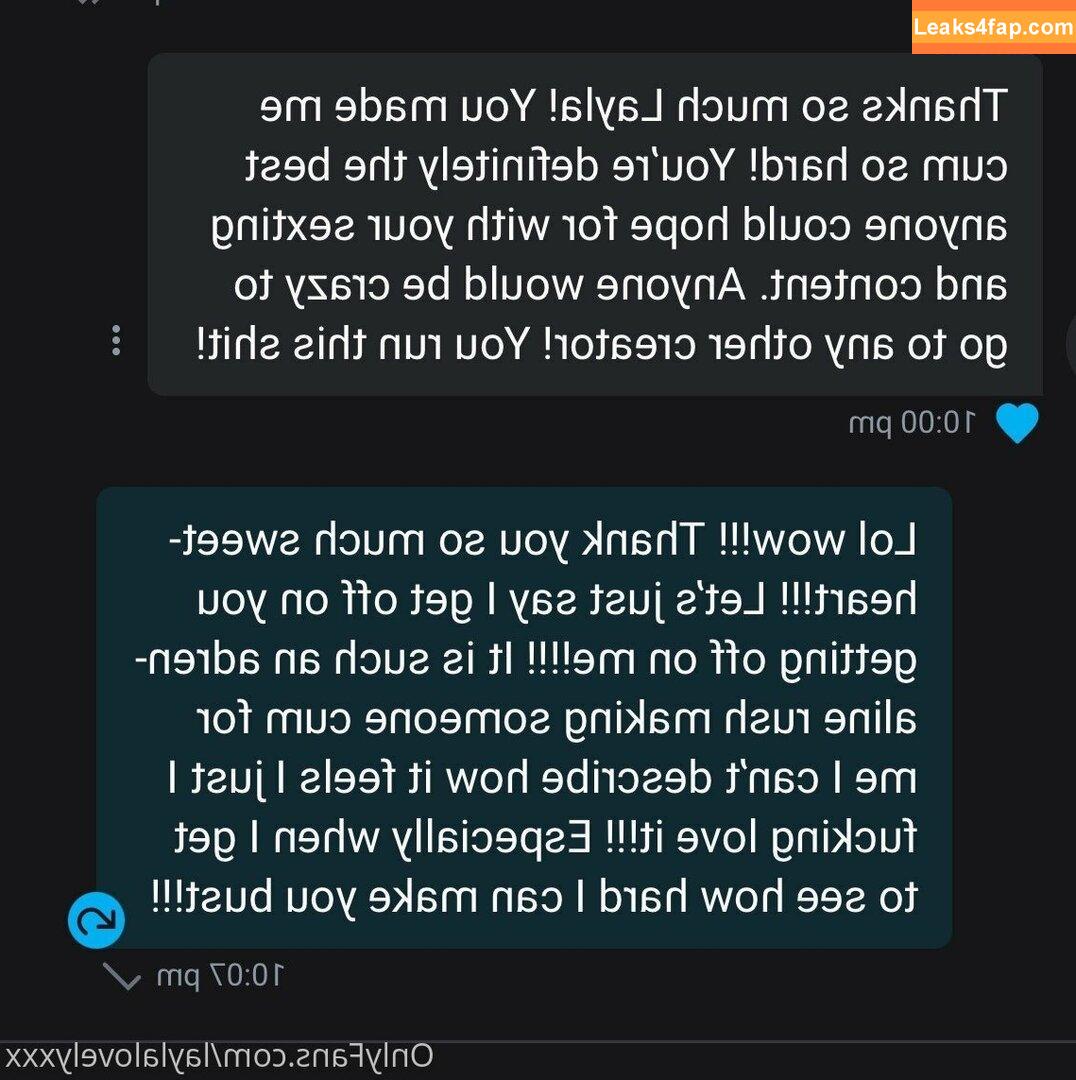Expand options via vertical dots by first bubble
Screen dimensions: 1076x1080
click(116, 340)
